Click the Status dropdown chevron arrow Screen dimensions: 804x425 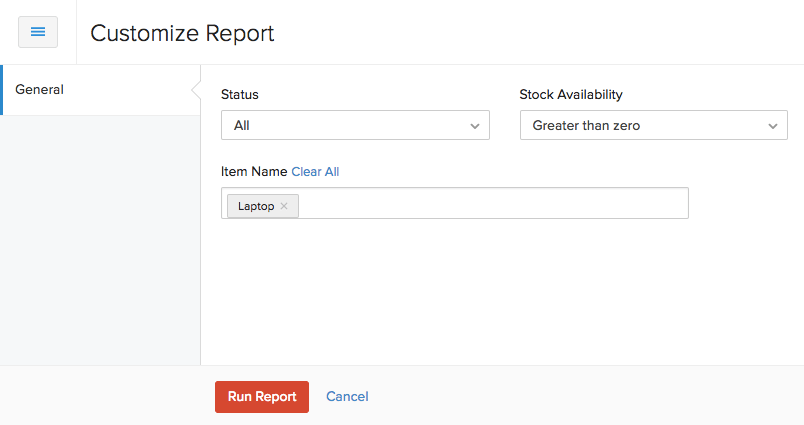[474, 126]
